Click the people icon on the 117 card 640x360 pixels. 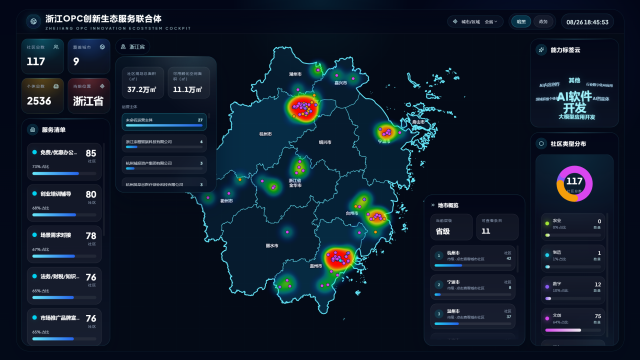tap(56, 47)
